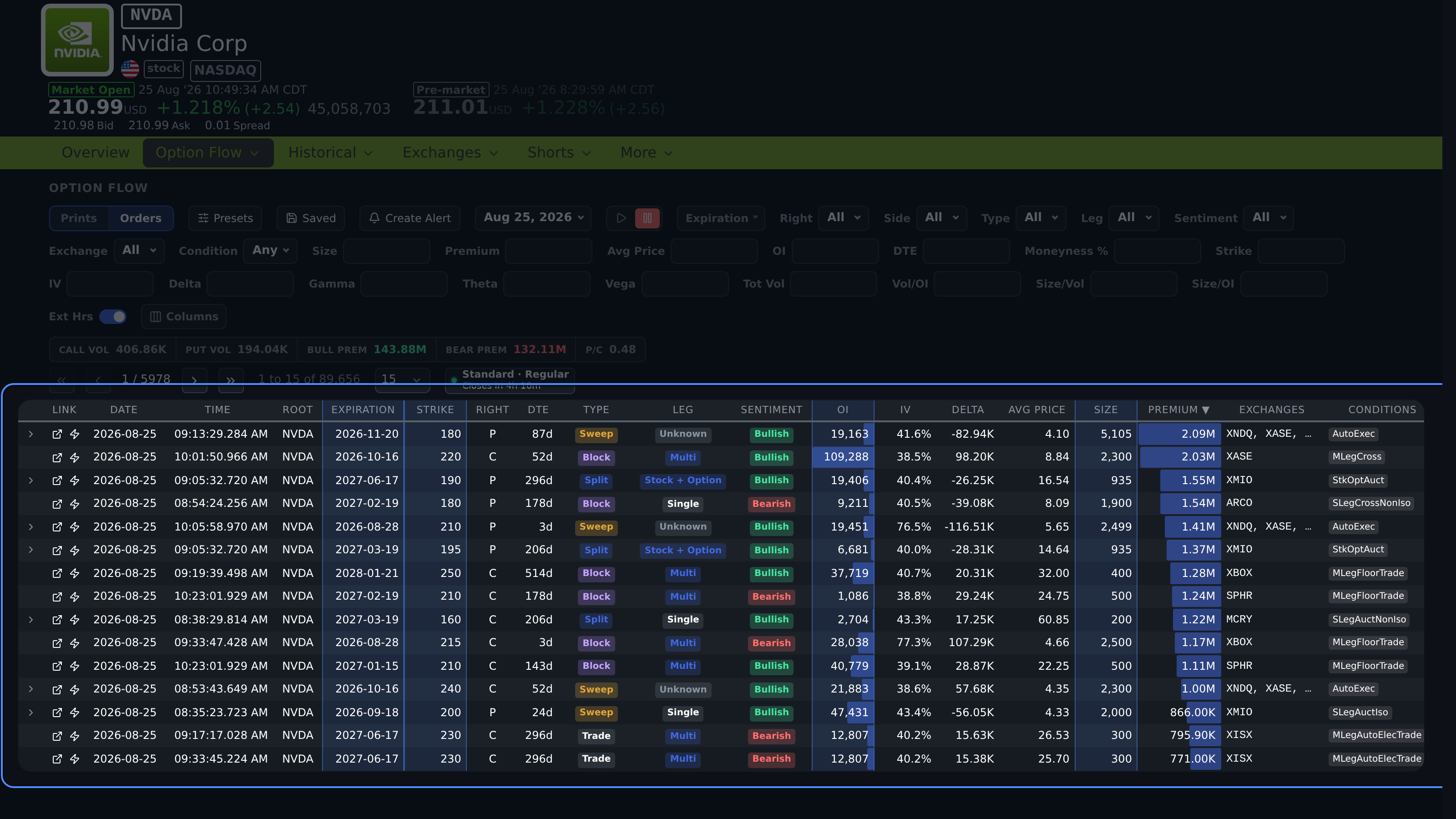Jump to last page of results
The image size is (1456, 819).
[231, 380]
